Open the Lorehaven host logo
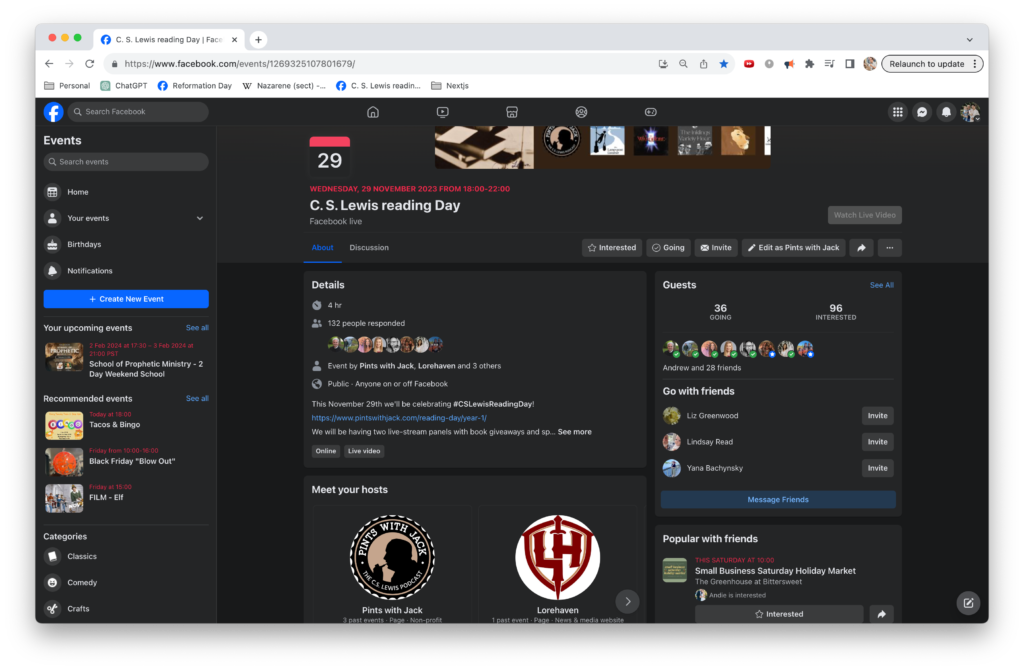This screenshot has width=1024, height=670. click(558, 557)
